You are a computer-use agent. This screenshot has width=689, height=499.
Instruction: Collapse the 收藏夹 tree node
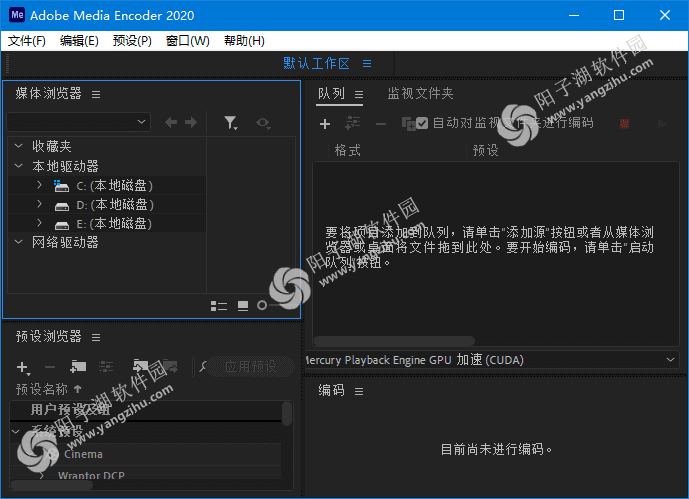(18, 145)
